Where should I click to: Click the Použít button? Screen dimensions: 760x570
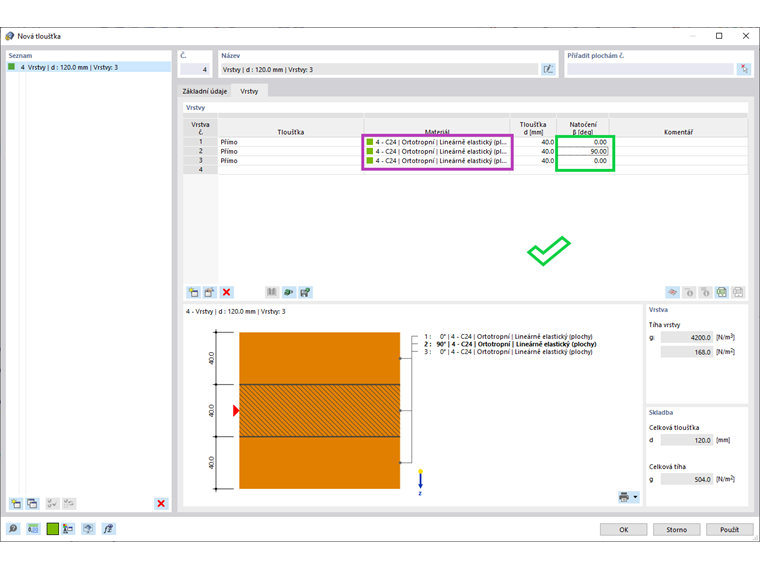coord(729,530)
